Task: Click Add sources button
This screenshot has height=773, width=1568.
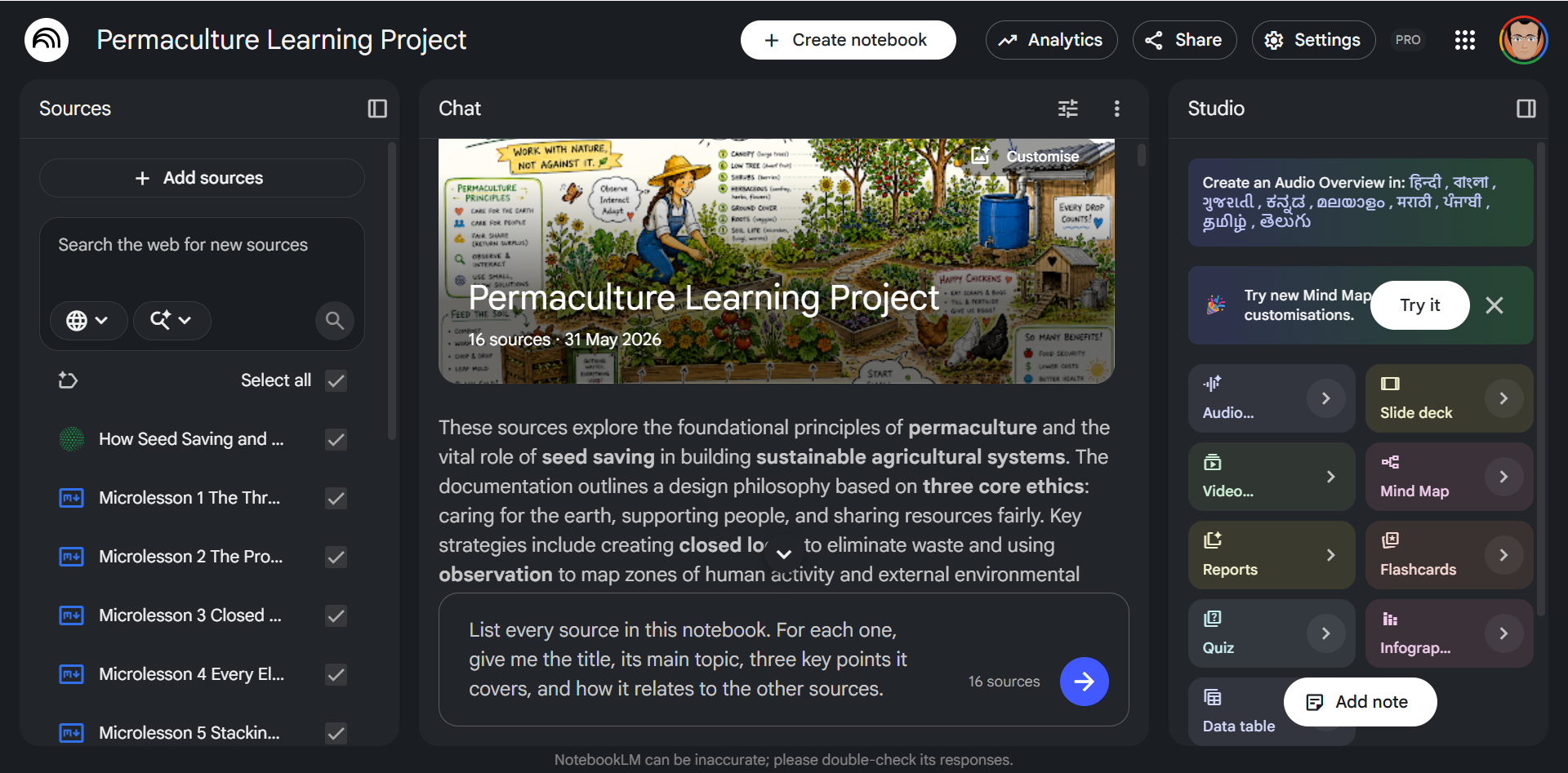Action: 202,178
